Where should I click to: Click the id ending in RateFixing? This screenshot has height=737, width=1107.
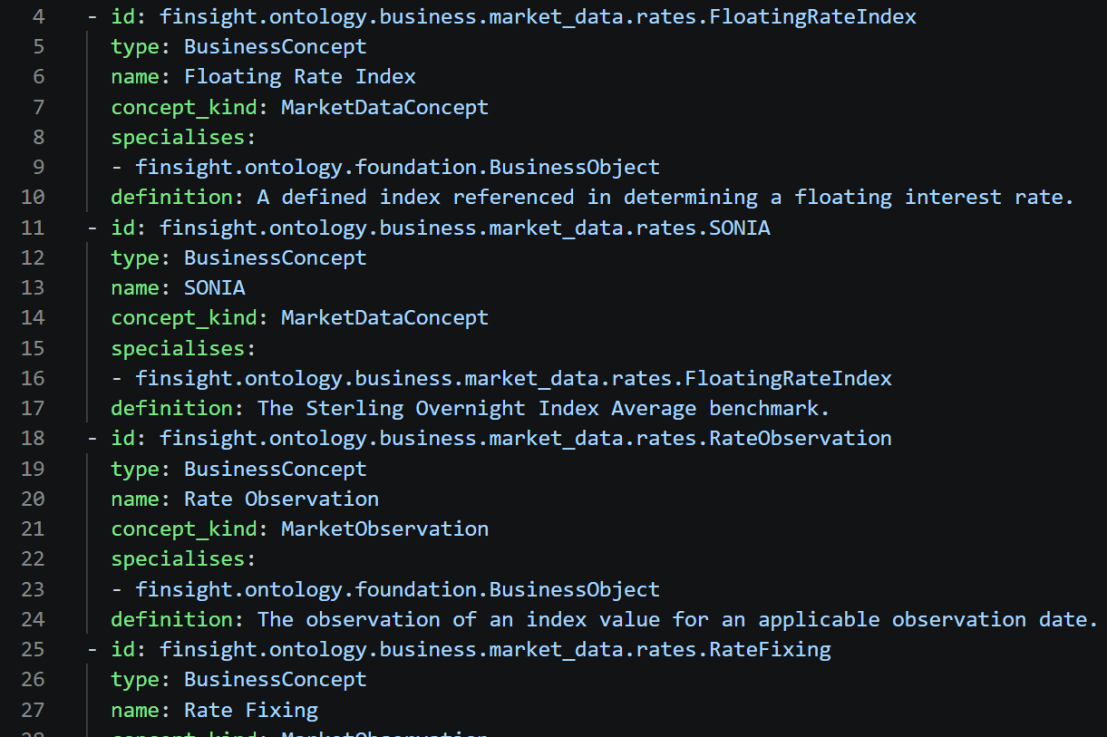coord(495,649)
